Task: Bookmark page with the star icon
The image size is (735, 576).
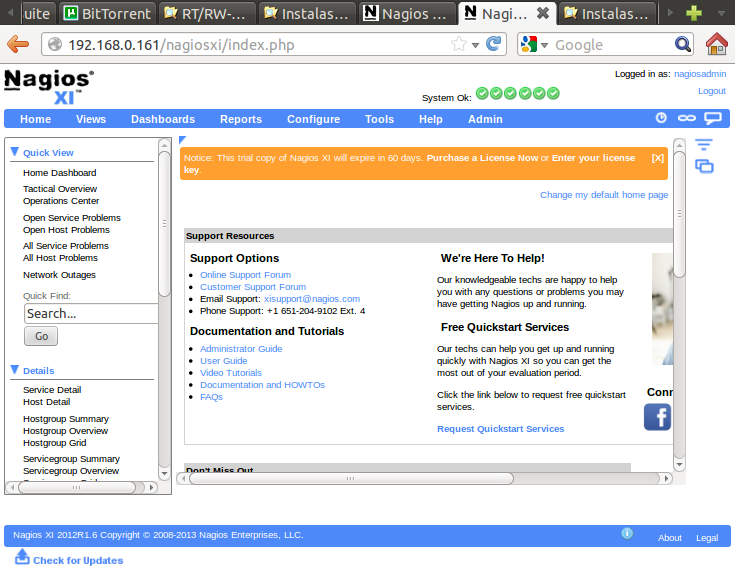Action: pyautogui.click(x=459, y=45)
